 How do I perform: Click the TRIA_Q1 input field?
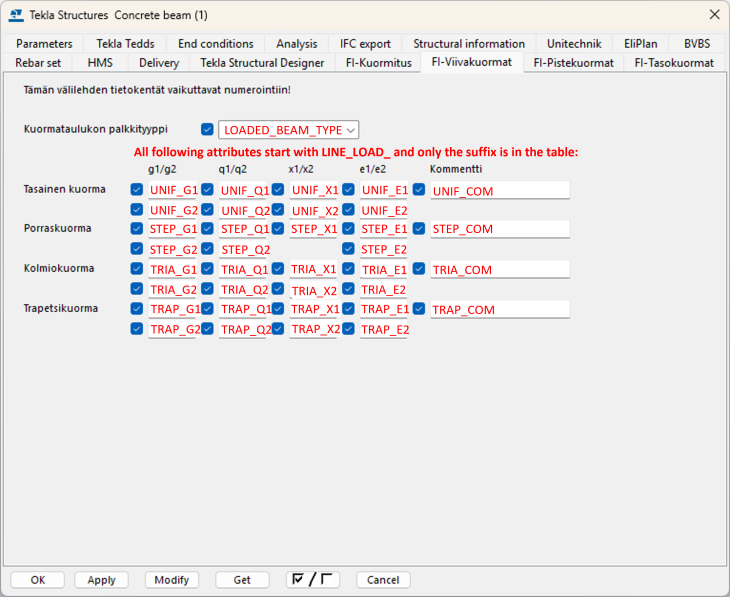tap(243, 269)
